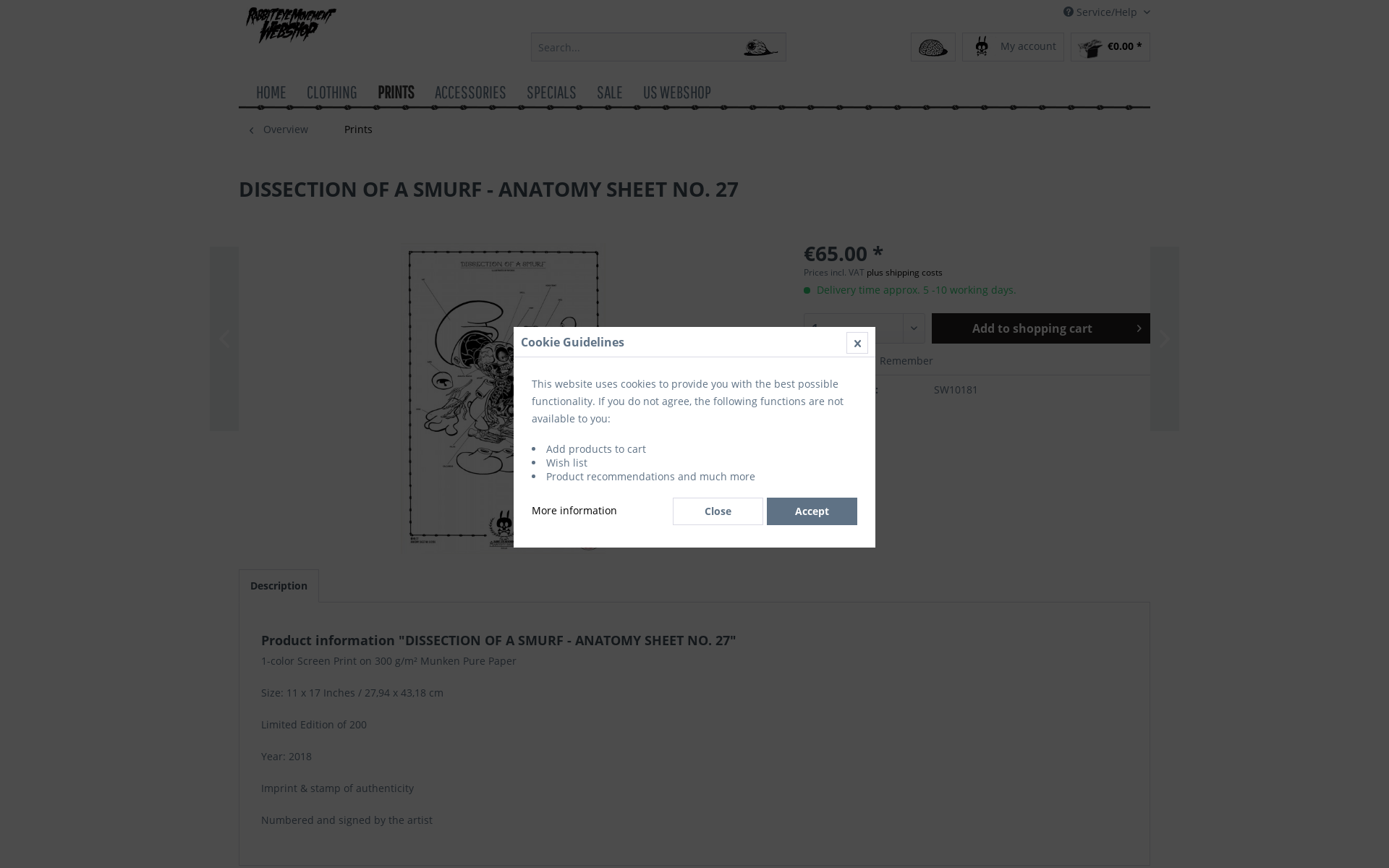Viewport: 1389px width, 868px height.
Task: Focus the Search input field
Action: click(x=634, y=47)
